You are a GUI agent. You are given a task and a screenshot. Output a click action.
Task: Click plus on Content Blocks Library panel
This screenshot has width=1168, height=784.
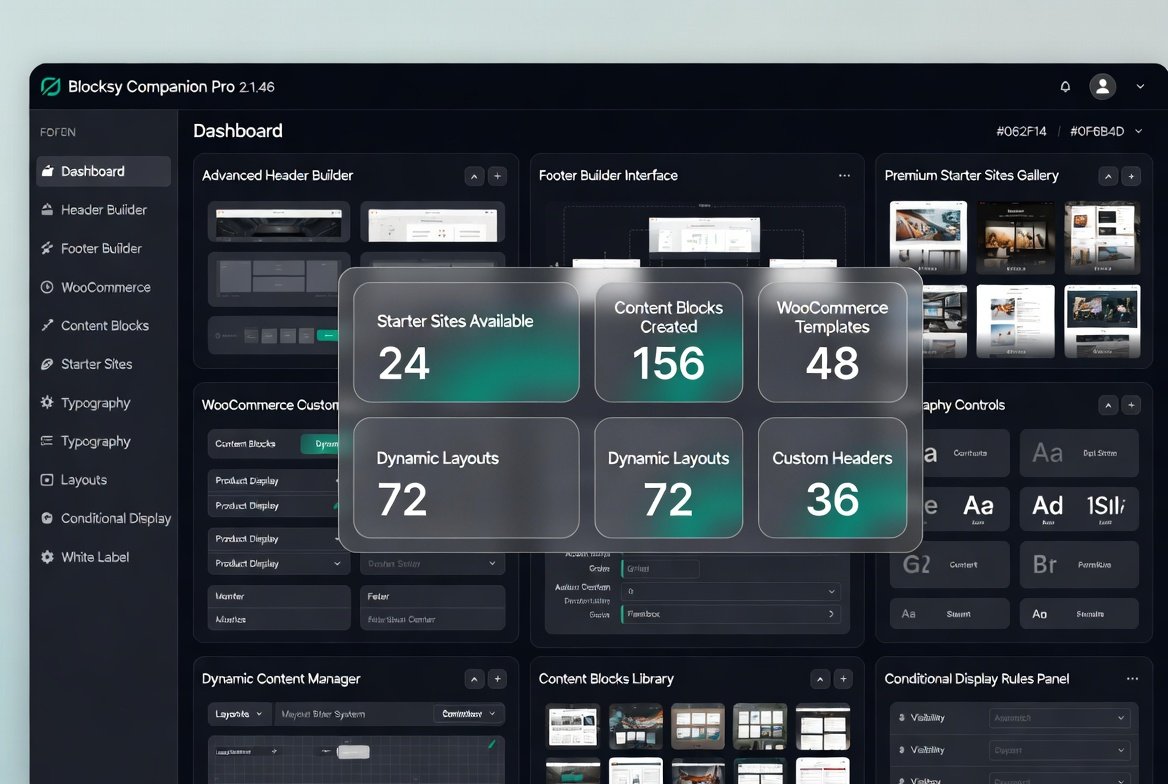(842, 679)
